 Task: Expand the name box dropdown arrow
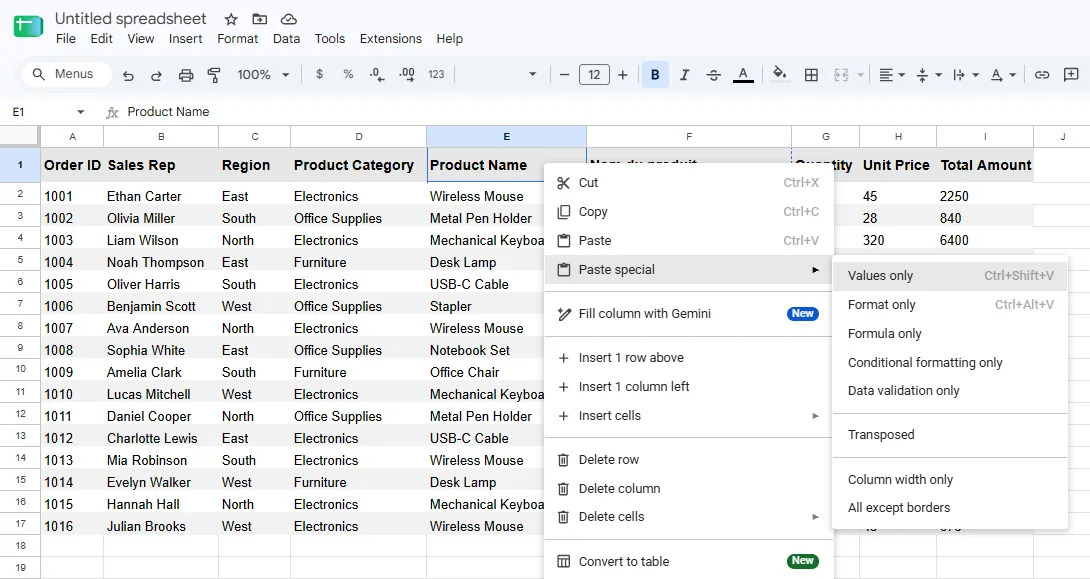pyautogui.click(x=80, y=112)
